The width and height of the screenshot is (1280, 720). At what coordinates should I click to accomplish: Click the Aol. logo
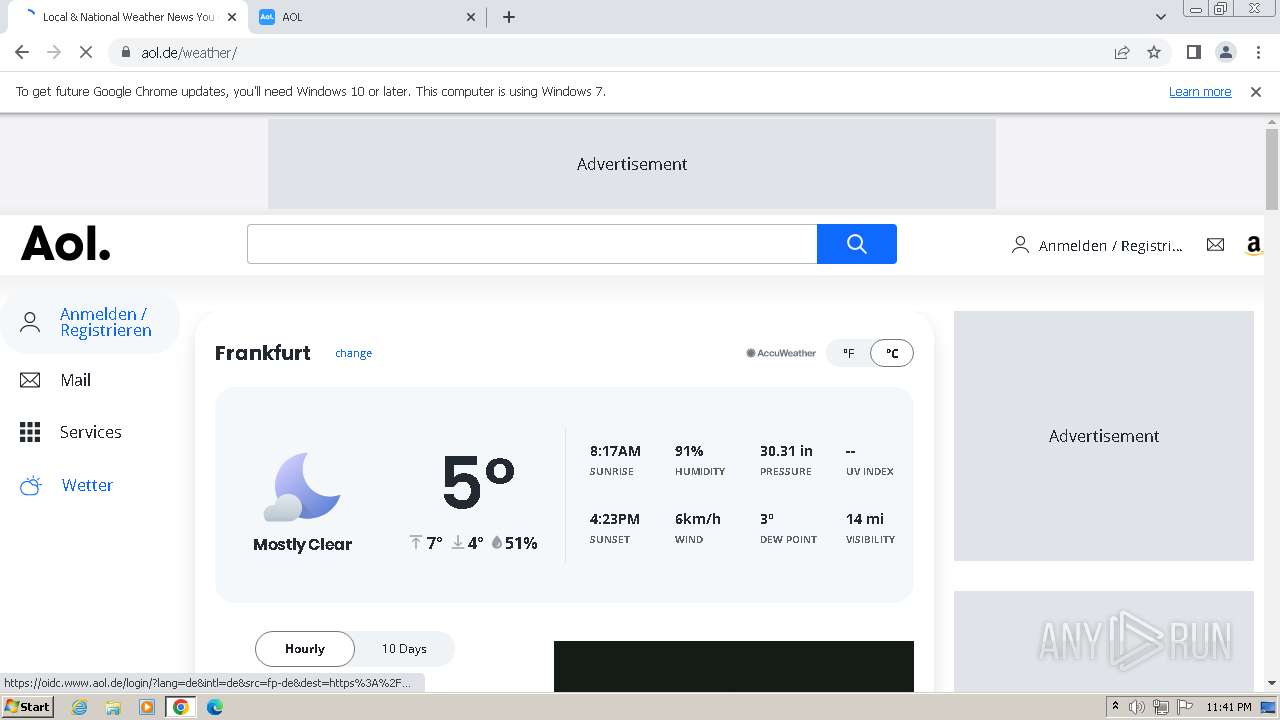tap(66, 243)
